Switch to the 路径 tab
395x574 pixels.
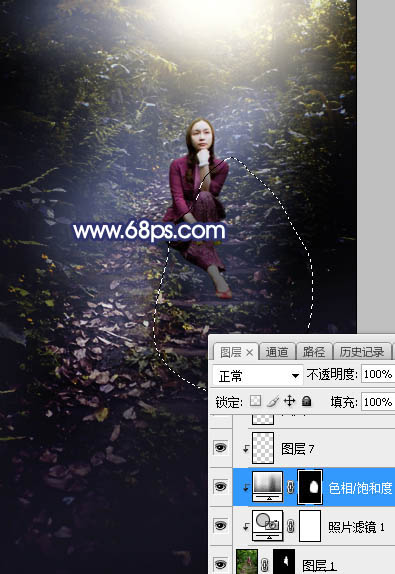[x=314, y=352]
